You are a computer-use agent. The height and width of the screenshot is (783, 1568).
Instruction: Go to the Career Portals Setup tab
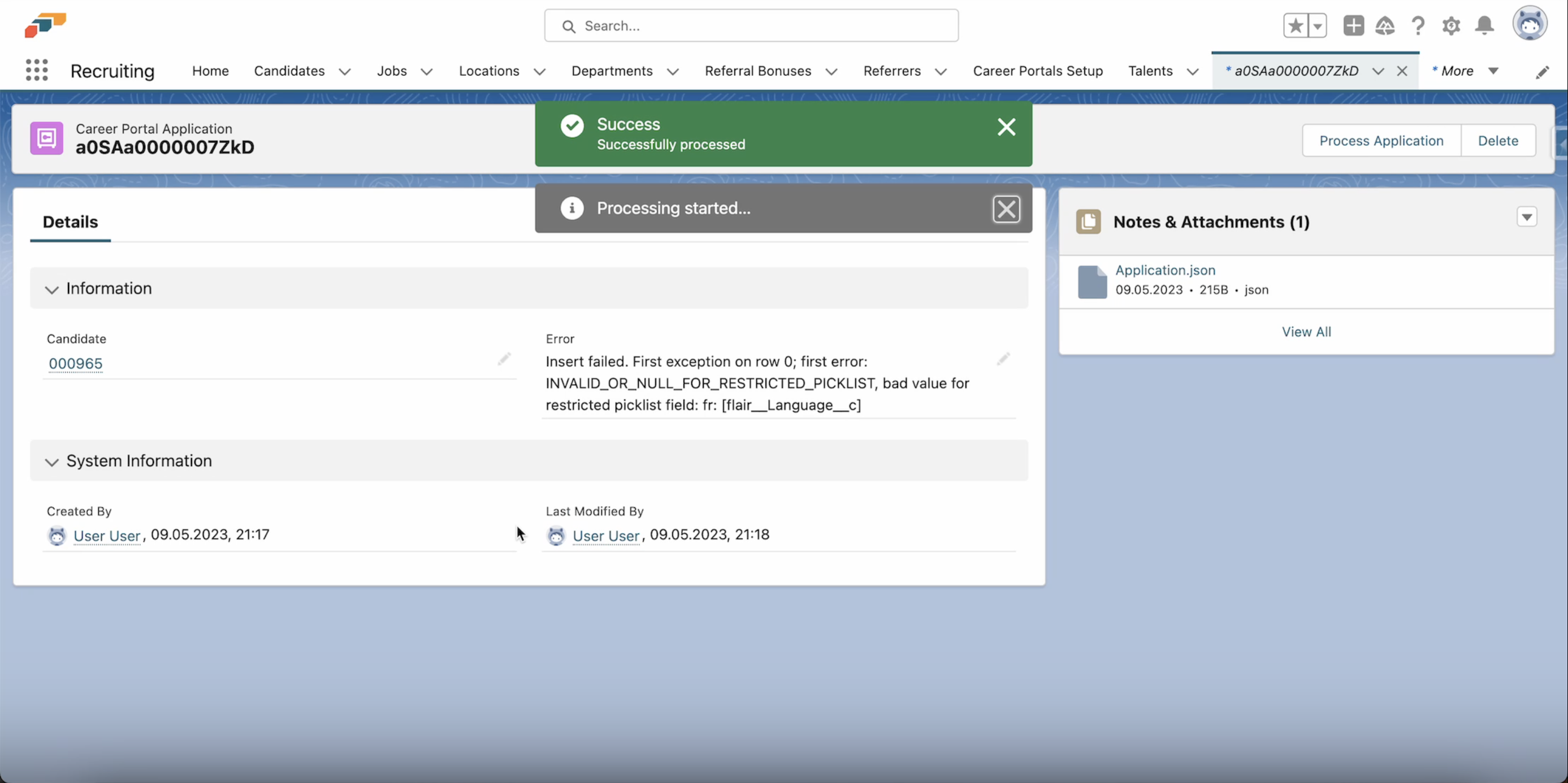pos(1037,71)
